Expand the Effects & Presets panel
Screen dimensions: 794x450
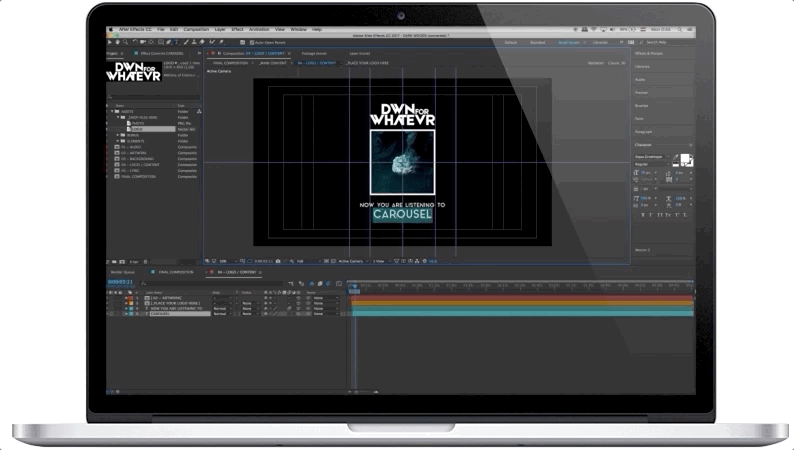pyautogui.click(x=648, y=53)
